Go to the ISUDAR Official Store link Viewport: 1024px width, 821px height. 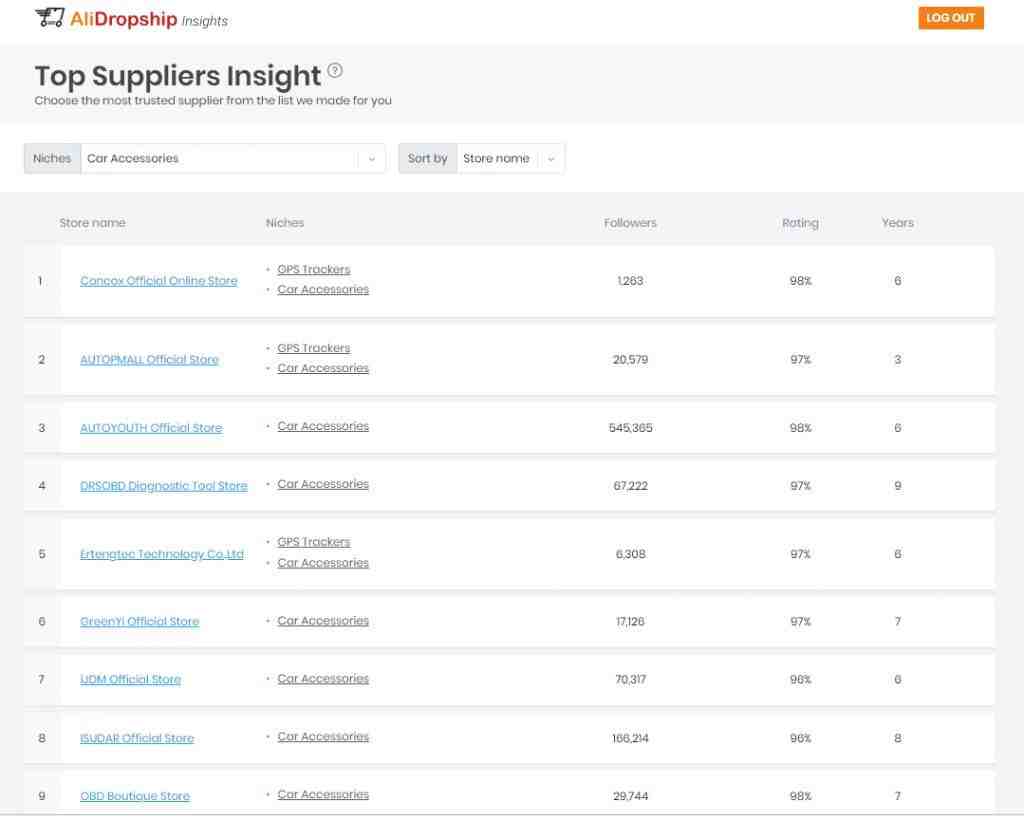[x=136, y=738]
